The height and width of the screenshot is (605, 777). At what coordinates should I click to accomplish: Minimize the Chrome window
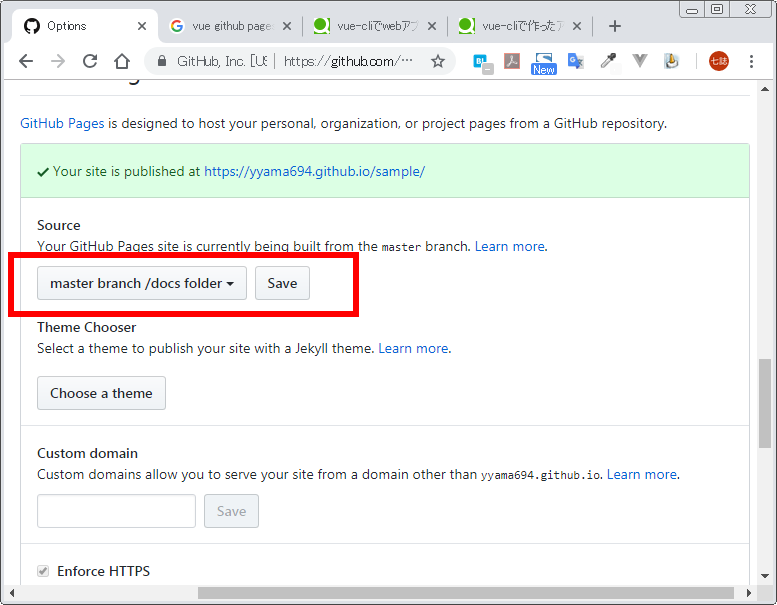(692, 10)
